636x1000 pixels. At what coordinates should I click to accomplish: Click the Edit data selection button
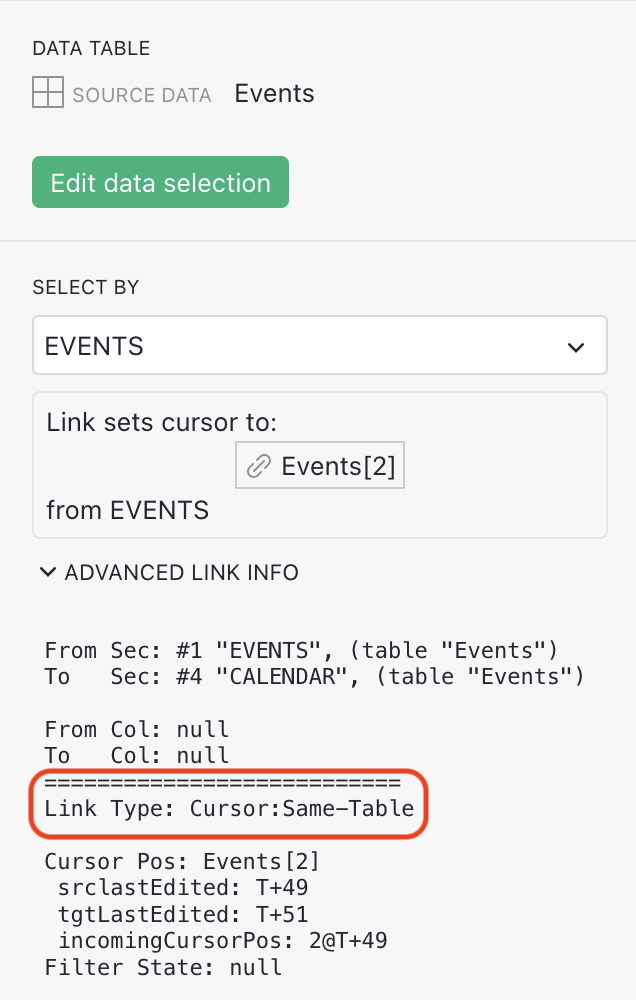tap(160, 183)
